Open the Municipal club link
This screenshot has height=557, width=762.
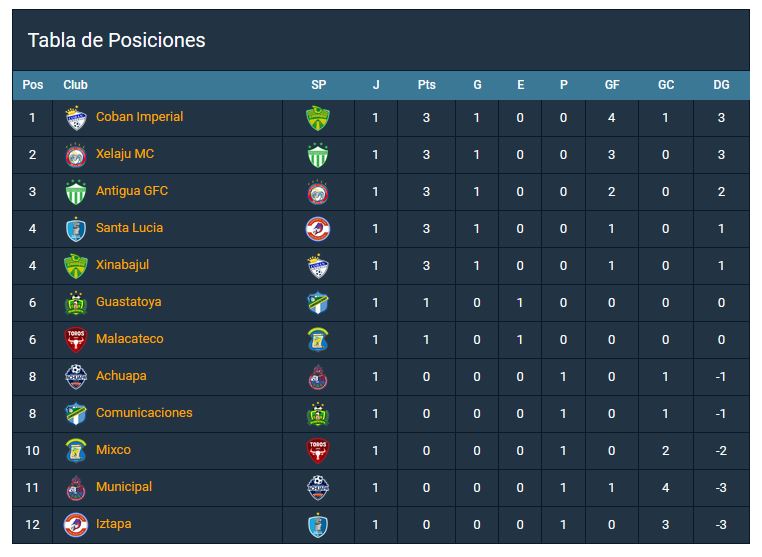point(124,487)
